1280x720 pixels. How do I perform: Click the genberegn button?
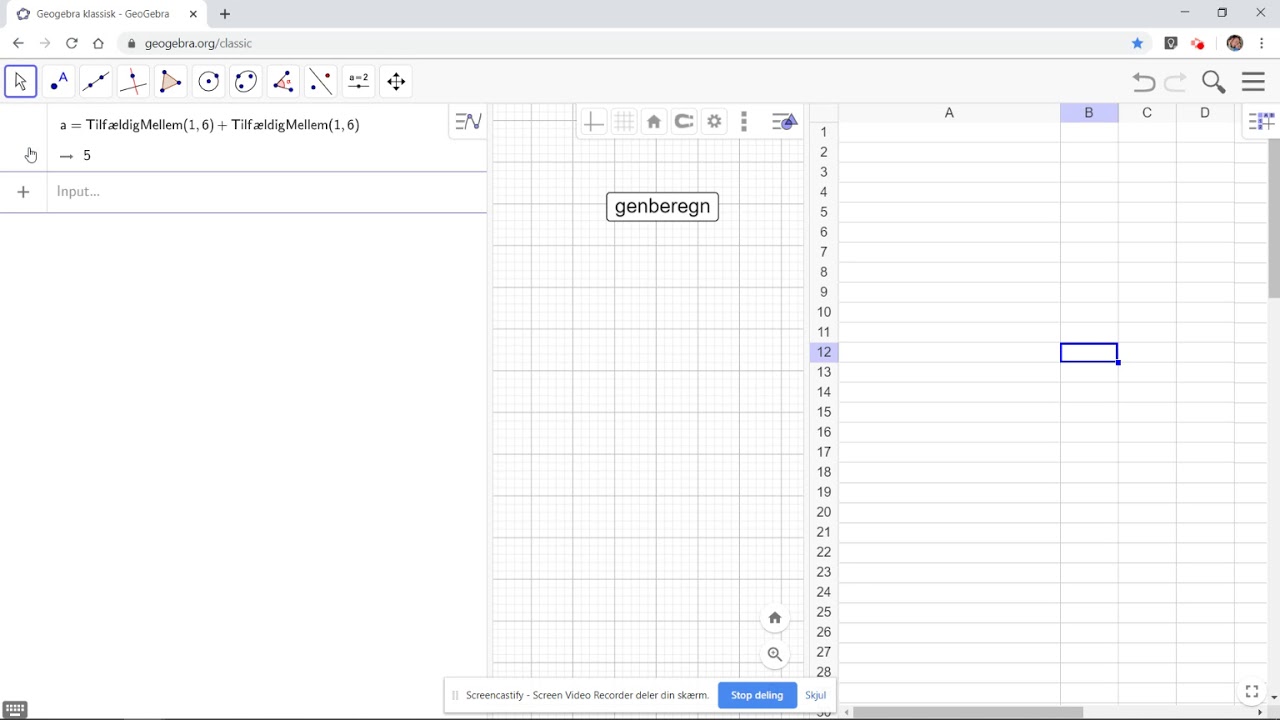click(662, 206)
